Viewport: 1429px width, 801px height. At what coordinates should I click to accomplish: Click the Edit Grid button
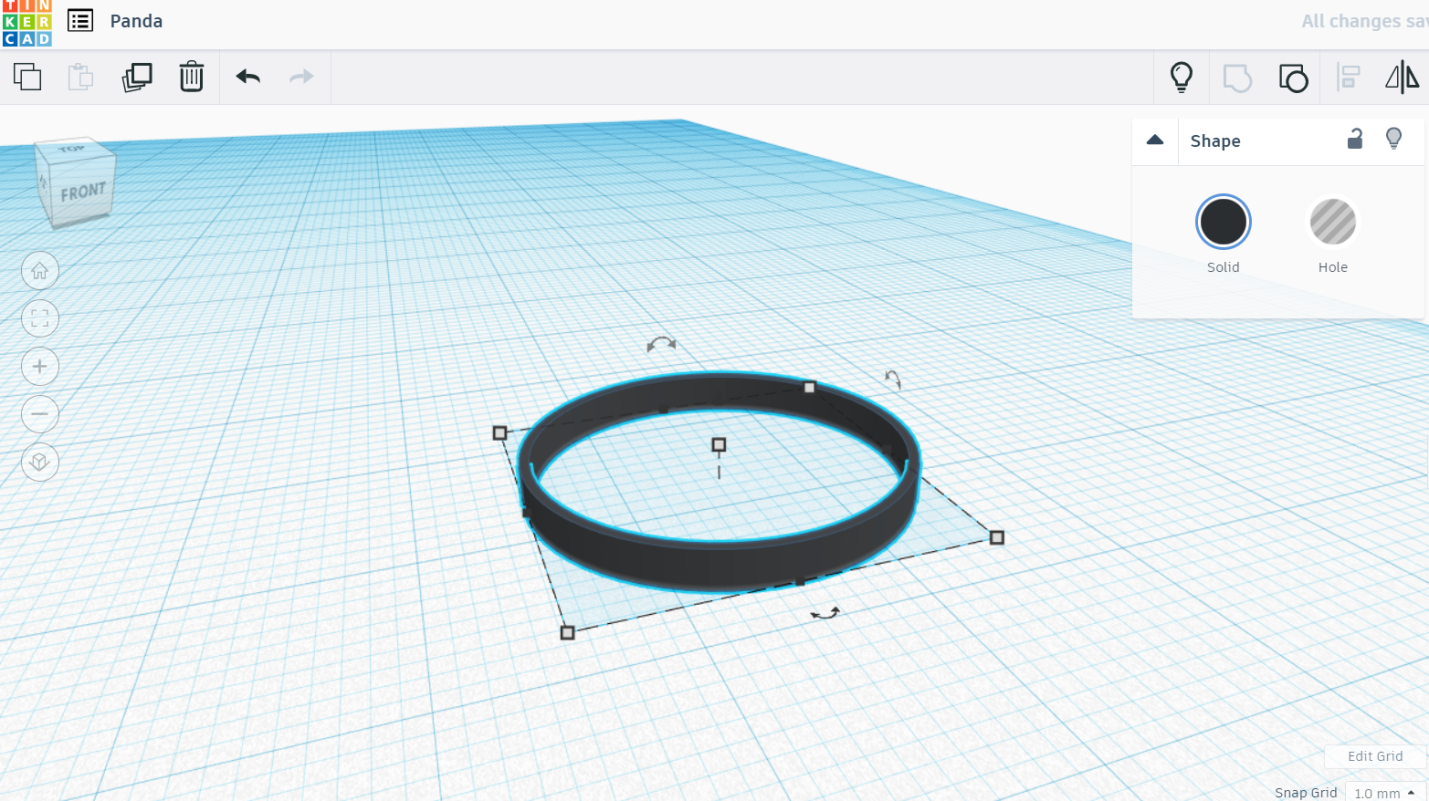point(1375,756)
